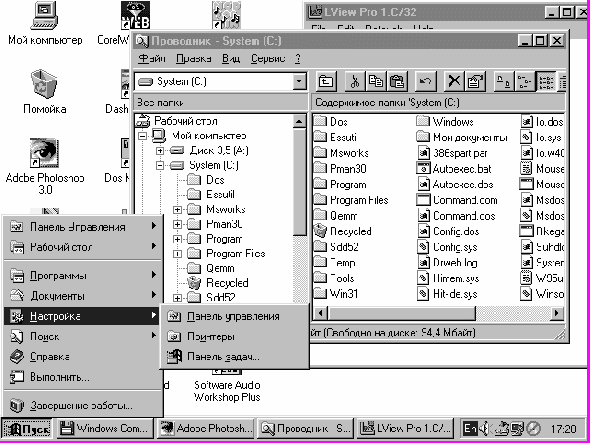590x443 pixels.
Task: Click the Copy toolbar icon in Explorer
Action: click(376, 81)
